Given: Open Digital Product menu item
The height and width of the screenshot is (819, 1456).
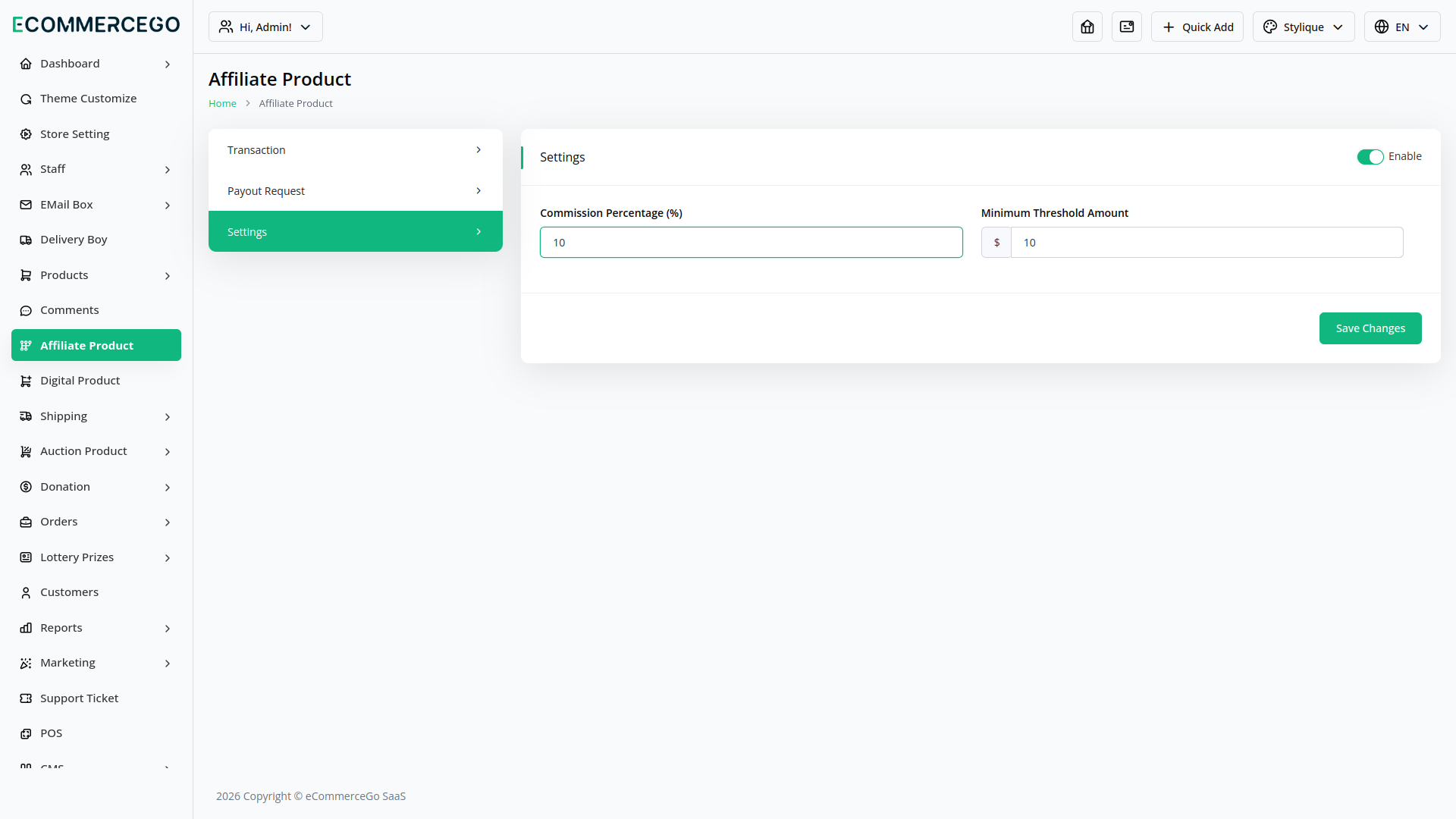Looking at the screenshot, I should [96, 381].
